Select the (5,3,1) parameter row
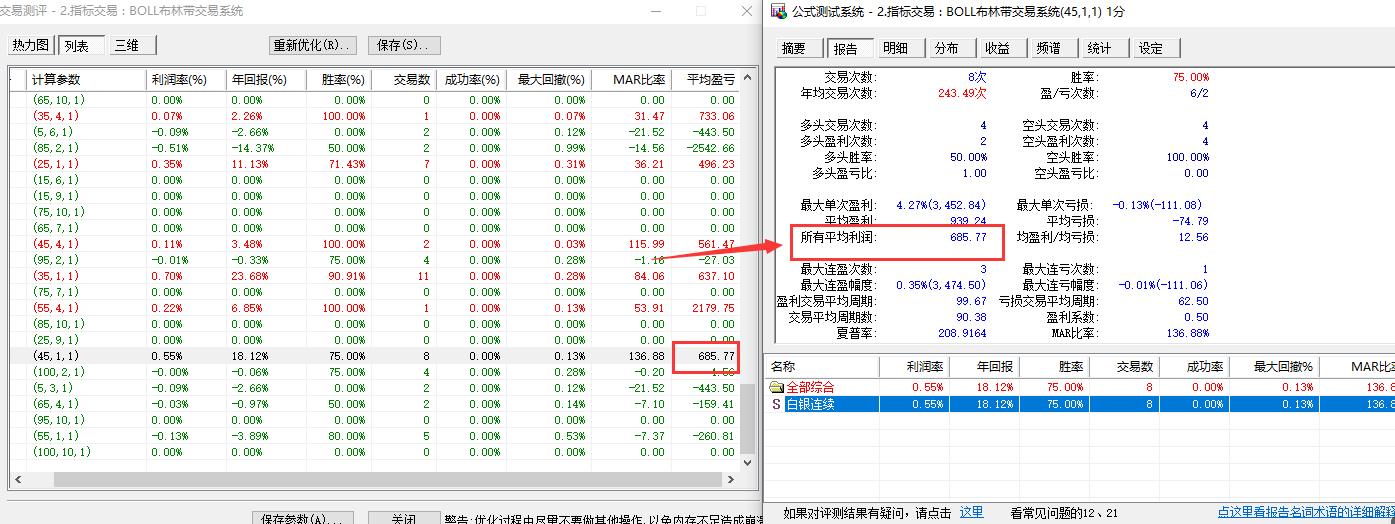The width and height of the screenshot is (1395, 524). 374,388
